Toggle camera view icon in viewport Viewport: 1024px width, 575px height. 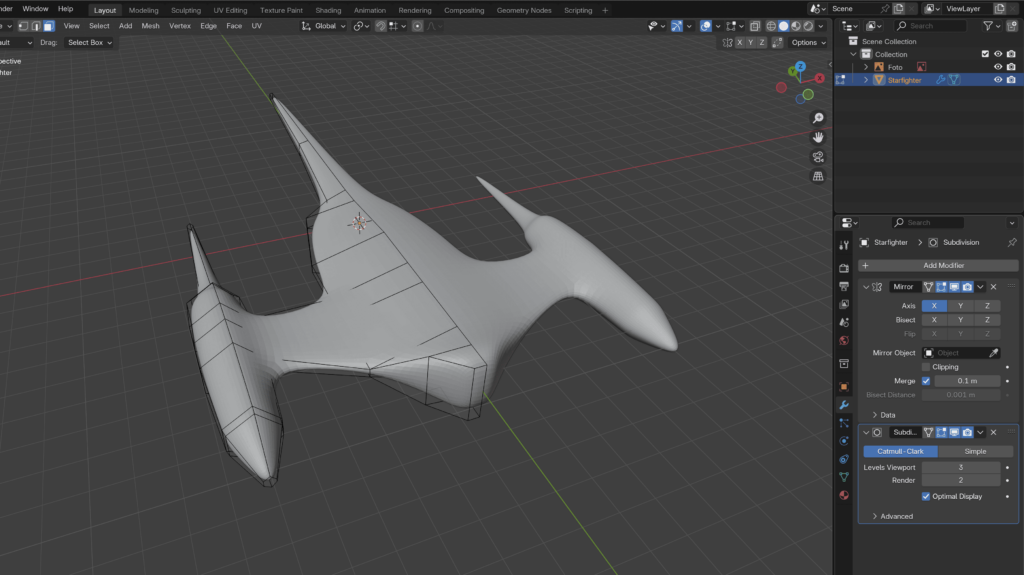coord(818,157)
